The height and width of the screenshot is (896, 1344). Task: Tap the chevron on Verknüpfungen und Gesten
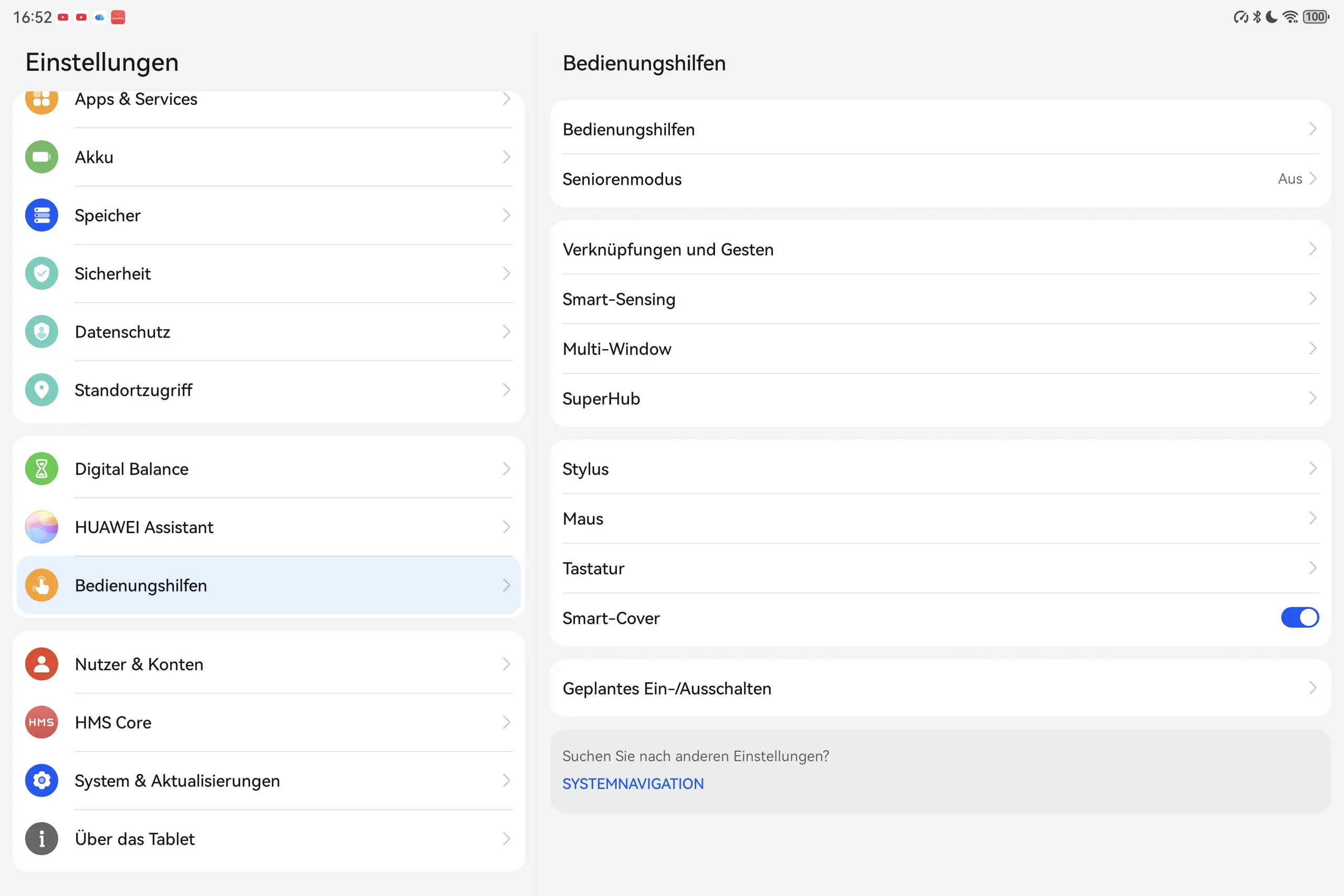coord(1312,249)
